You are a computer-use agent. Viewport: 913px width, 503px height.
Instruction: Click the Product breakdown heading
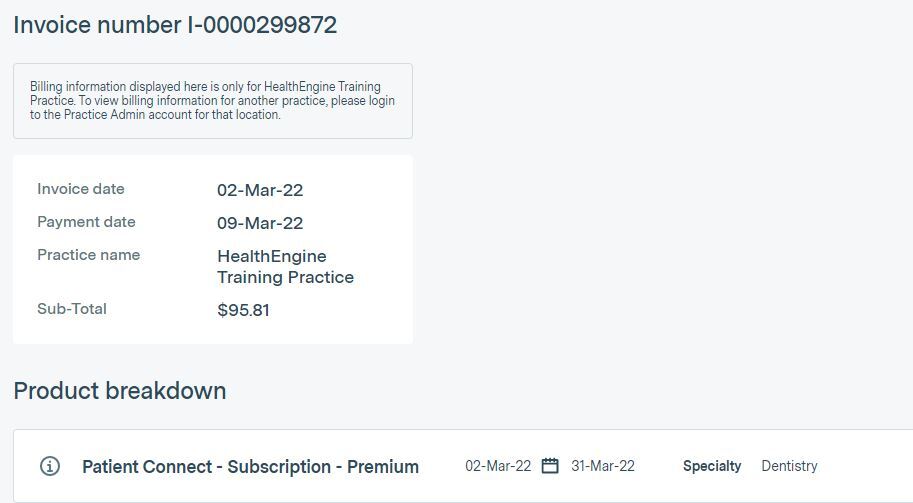(x=120, y=391)
